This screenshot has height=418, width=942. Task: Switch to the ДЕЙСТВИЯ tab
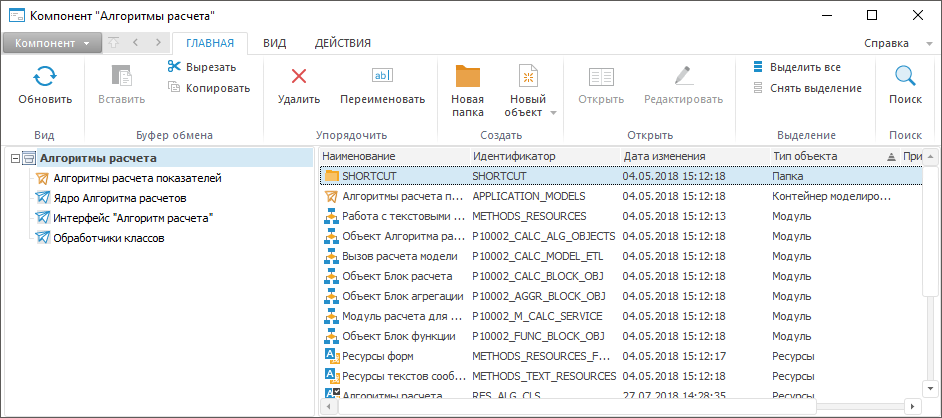[342, 43]
